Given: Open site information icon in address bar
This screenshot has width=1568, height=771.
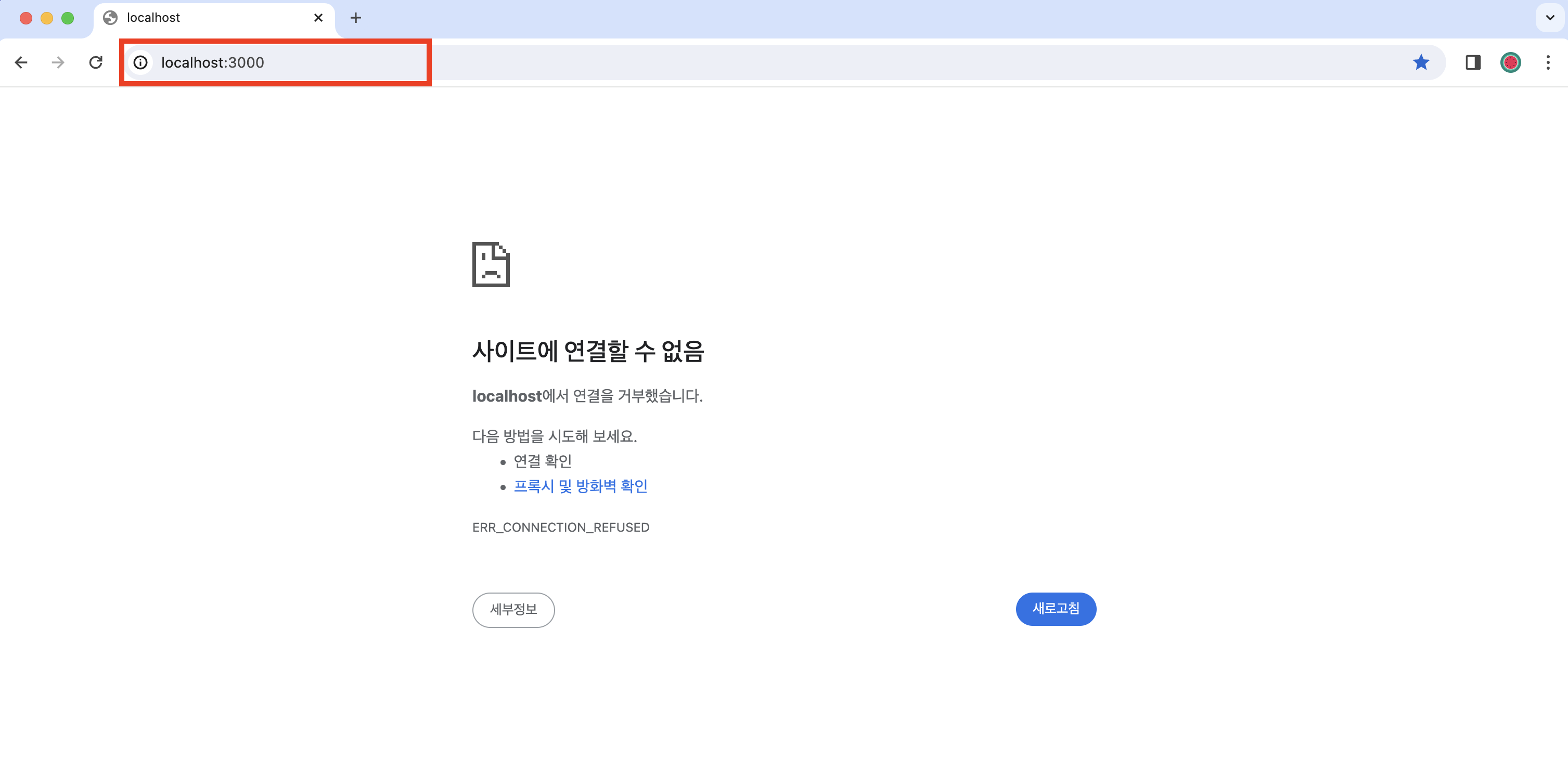Looking at the screenshot, I should [x=140, y=62].
